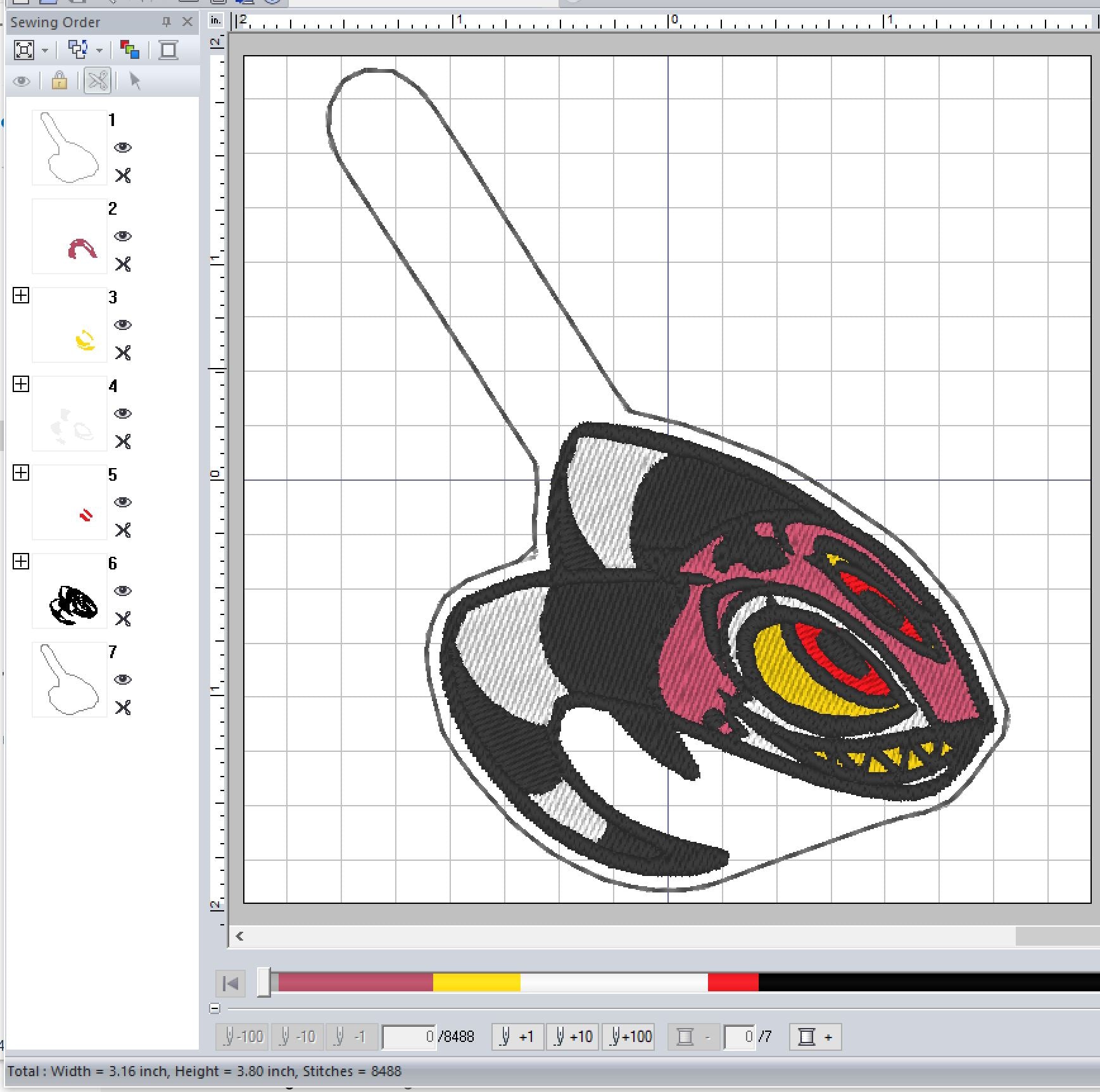This screenshot has width=1100, height=1092.
Task: Select sewing order item 3 yellow thumbnail
Action: [x=70, y=325]
